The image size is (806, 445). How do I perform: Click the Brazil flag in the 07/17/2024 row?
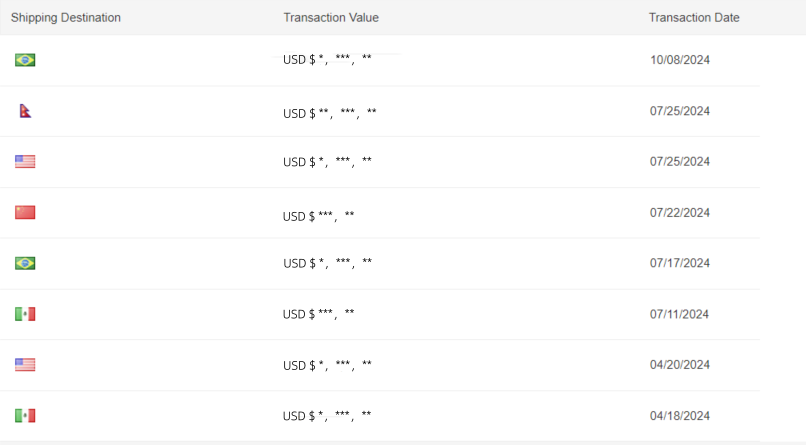[25, 263]
